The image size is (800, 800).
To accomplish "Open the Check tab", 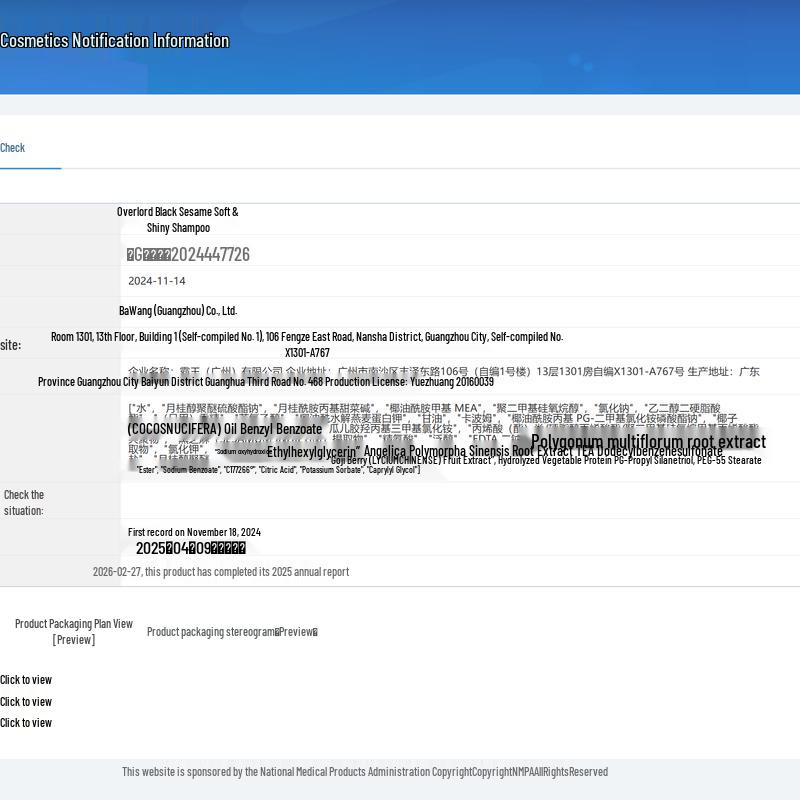I will 12,148.
